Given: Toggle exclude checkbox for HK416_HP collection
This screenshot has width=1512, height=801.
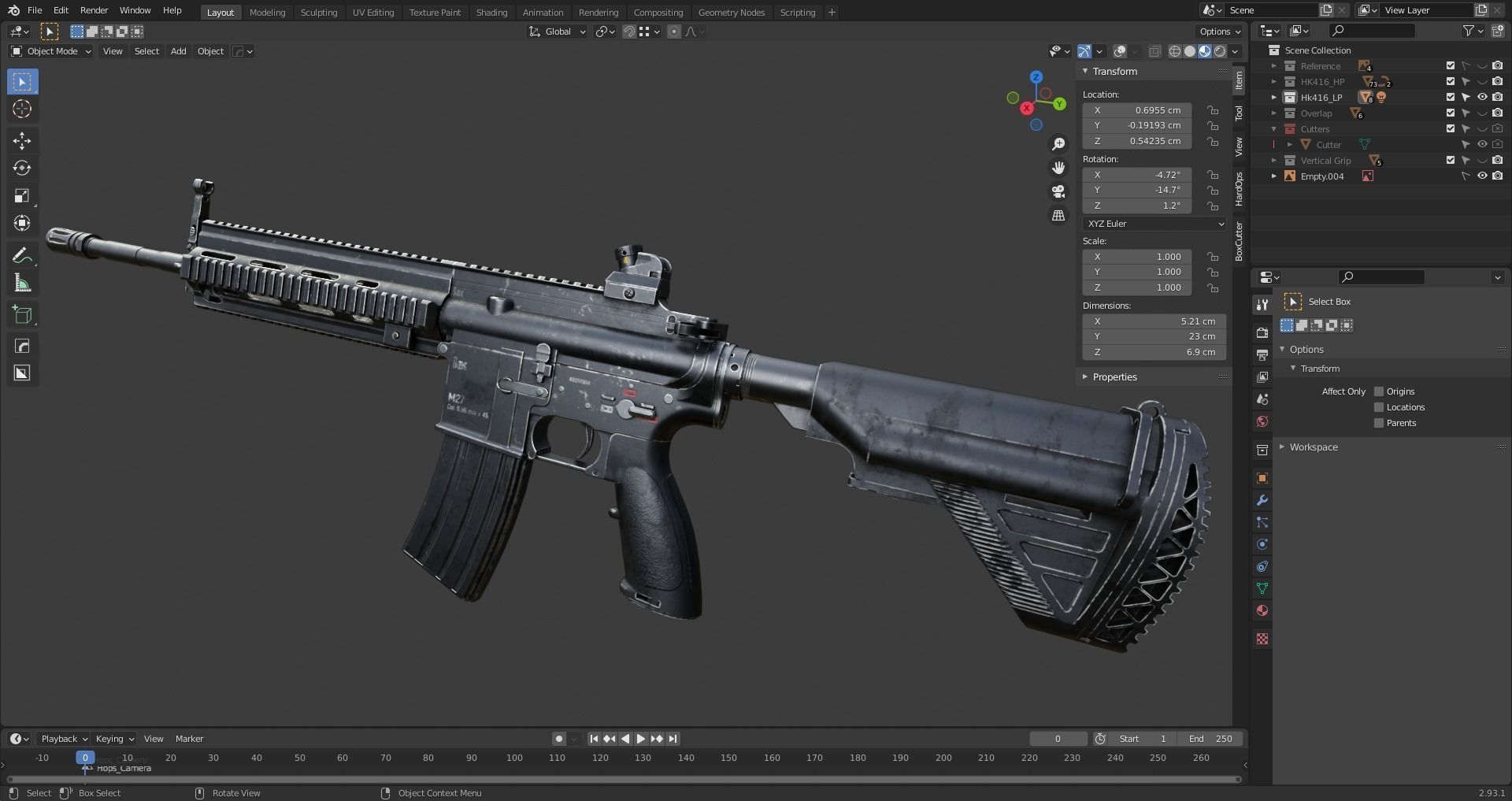Looking at the screenshot, I should [1451, 82].
